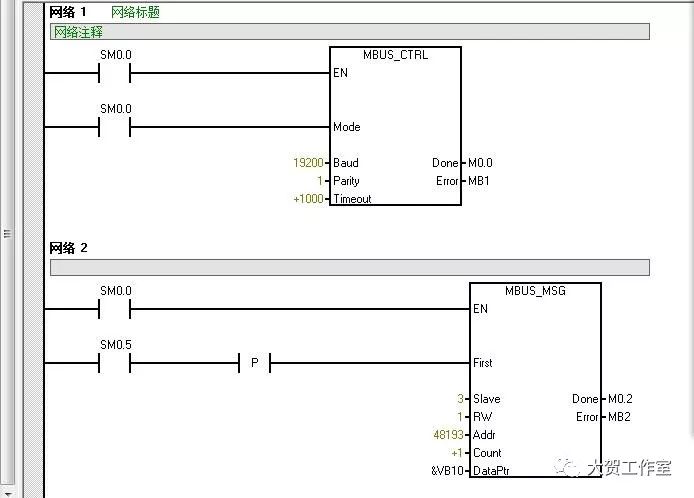Viewport: 694px width, 498px height.
Task: Click the DataPtr pin label
Action: coord(491,471)
